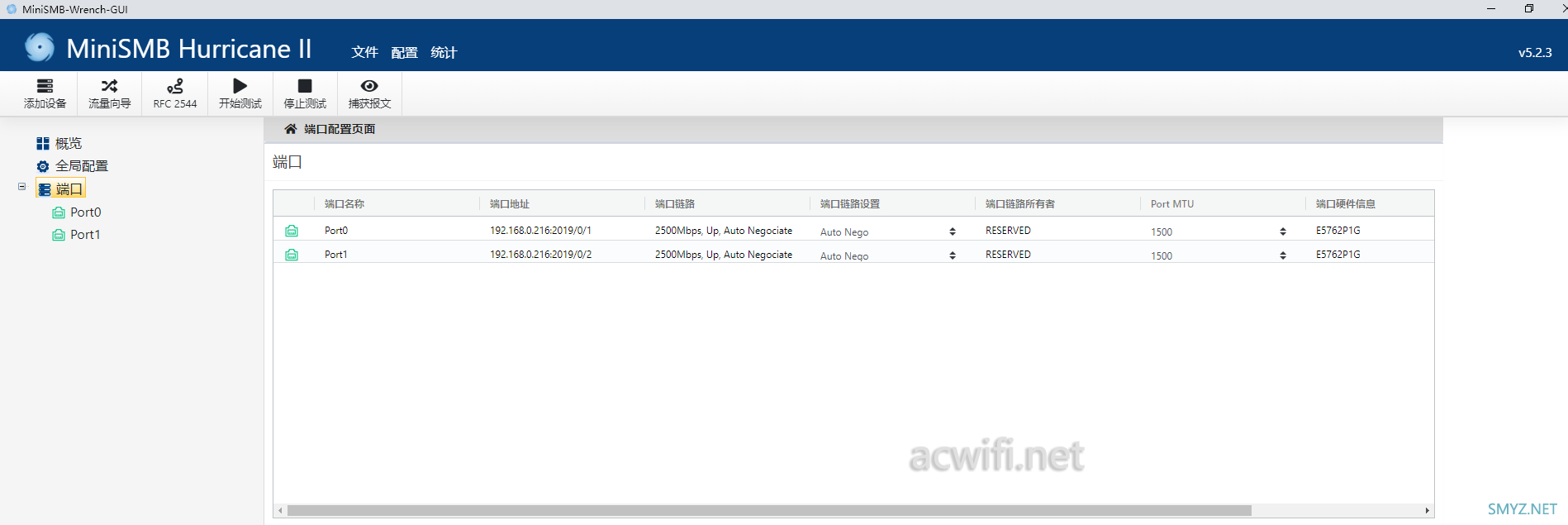Click Port0 hardware info E5762P1G
Image resolution: width=1568 pixels, height=525 pixels.
tap(1338, 231)
